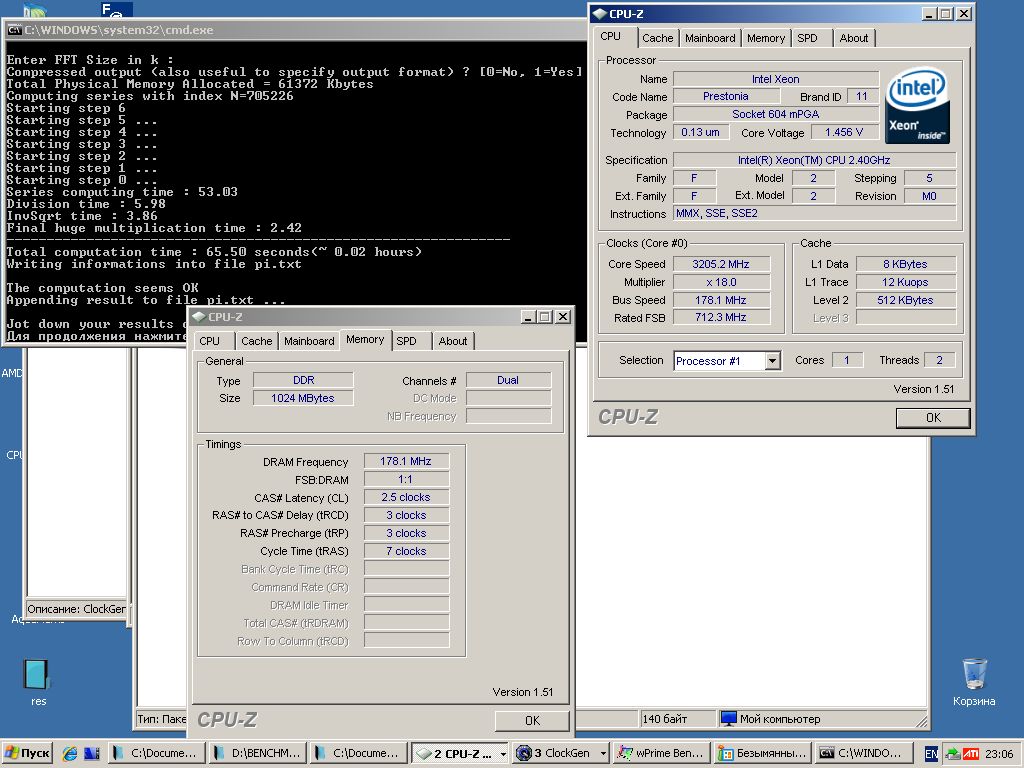Click the Bus Speed value 178.1 MHz
Viewport: 1024px width, 768px height.
pos(721,300)
